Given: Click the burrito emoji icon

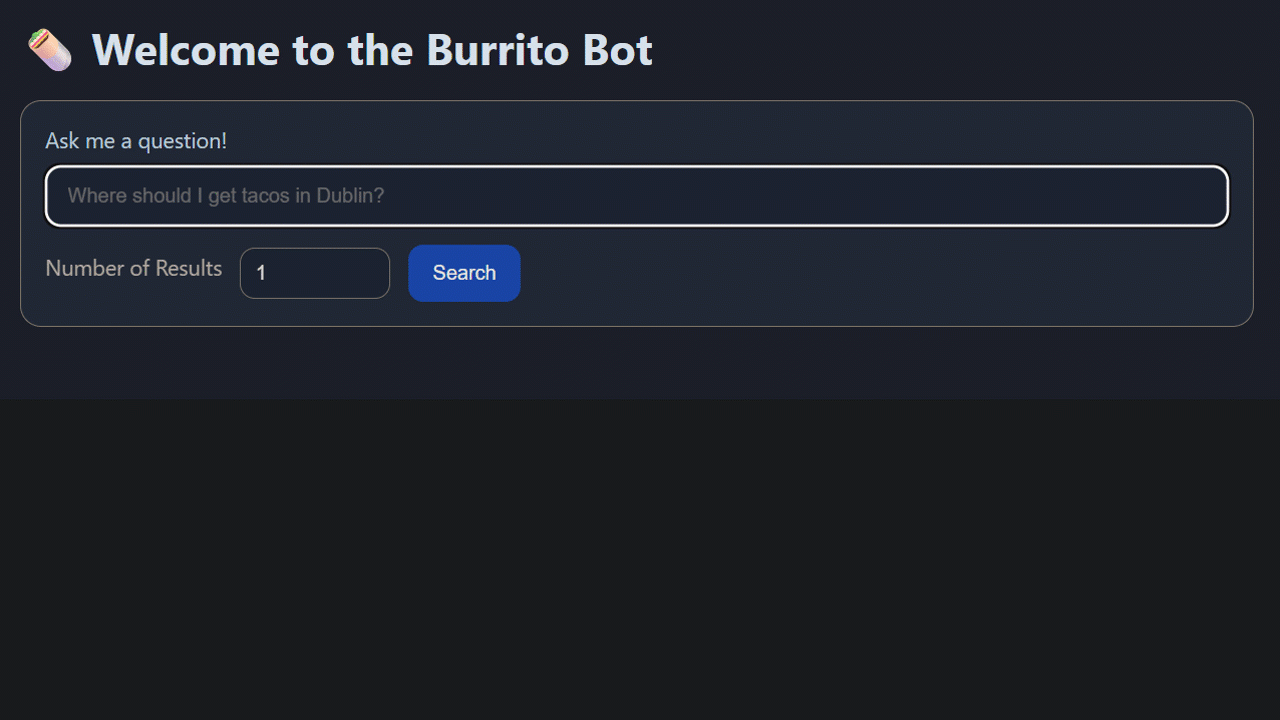Looking at the screenshot, I should pyautogui.click(x=49, y=50).
